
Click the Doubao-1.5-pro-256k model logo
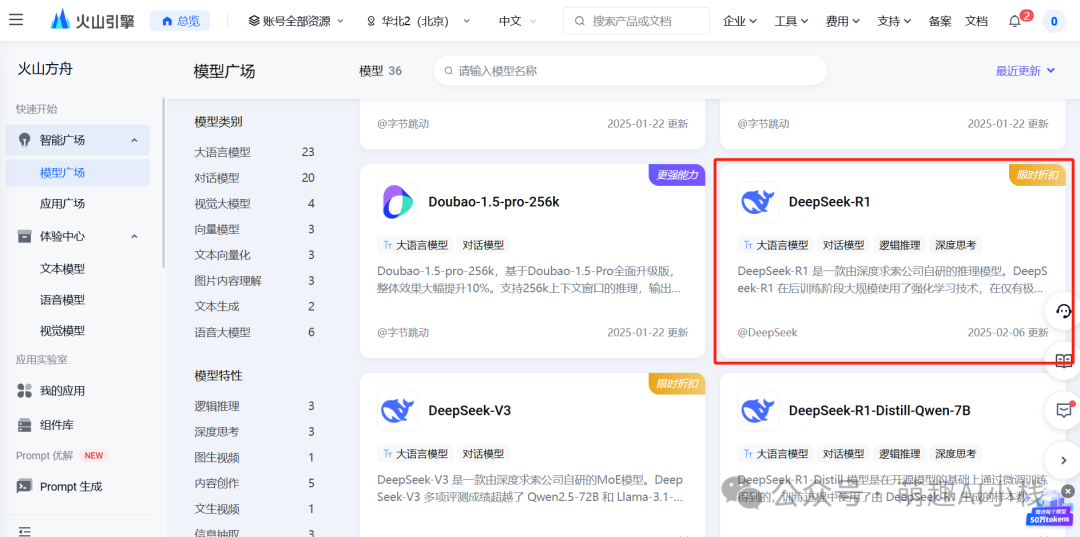(397, 202)
